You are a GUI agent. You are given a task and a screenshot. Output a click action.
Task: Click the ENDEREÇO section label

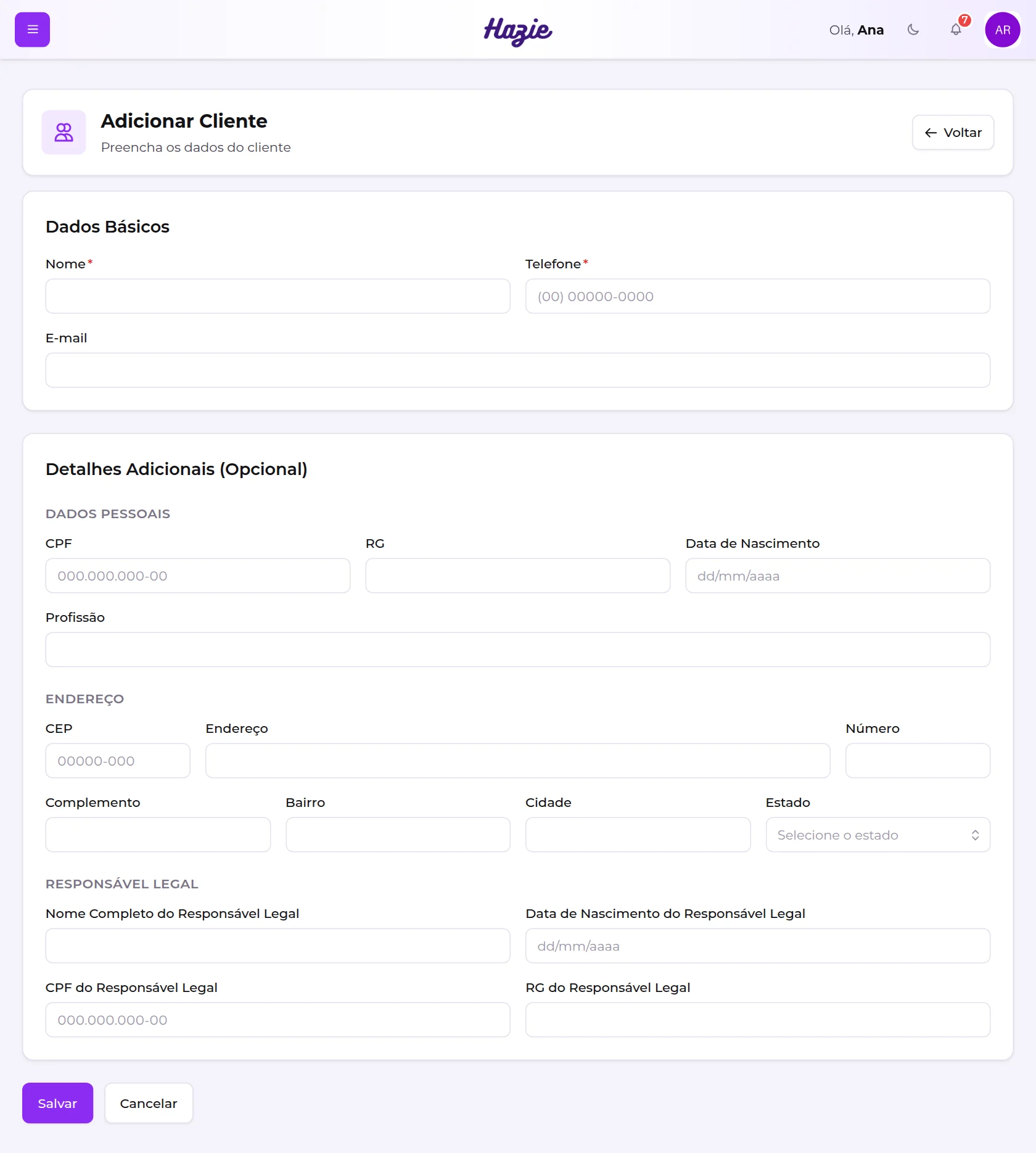[x=84, y=699]
